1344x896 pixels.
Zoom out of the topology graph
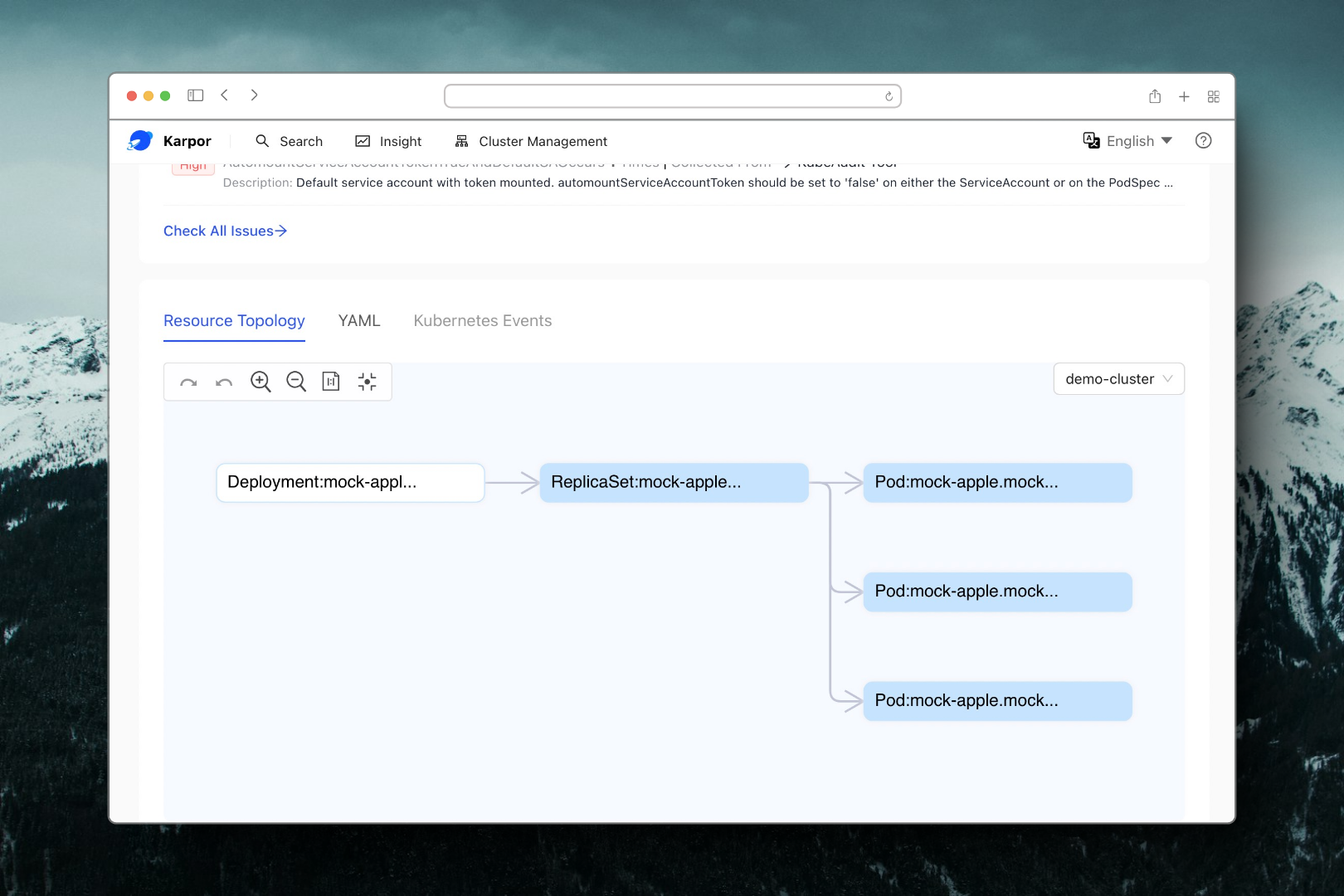(x=296, y=382)
